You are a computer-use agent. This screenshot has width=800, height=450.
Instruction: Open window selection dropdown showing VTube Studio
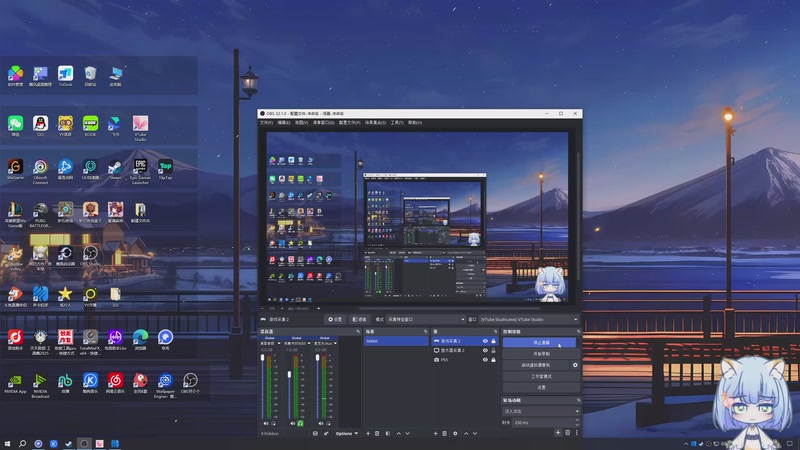coord(529,319)
